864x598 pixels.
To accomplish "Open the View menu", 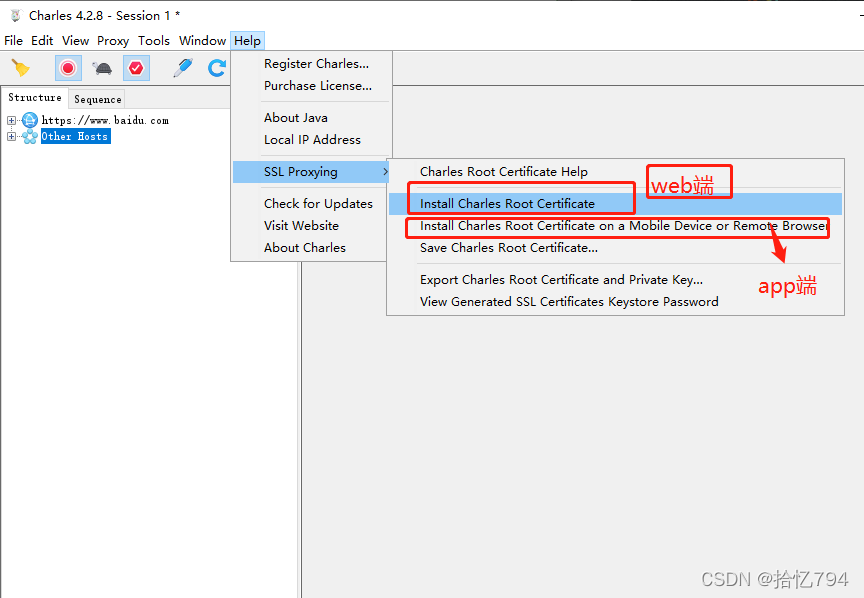I will [75, 41].
